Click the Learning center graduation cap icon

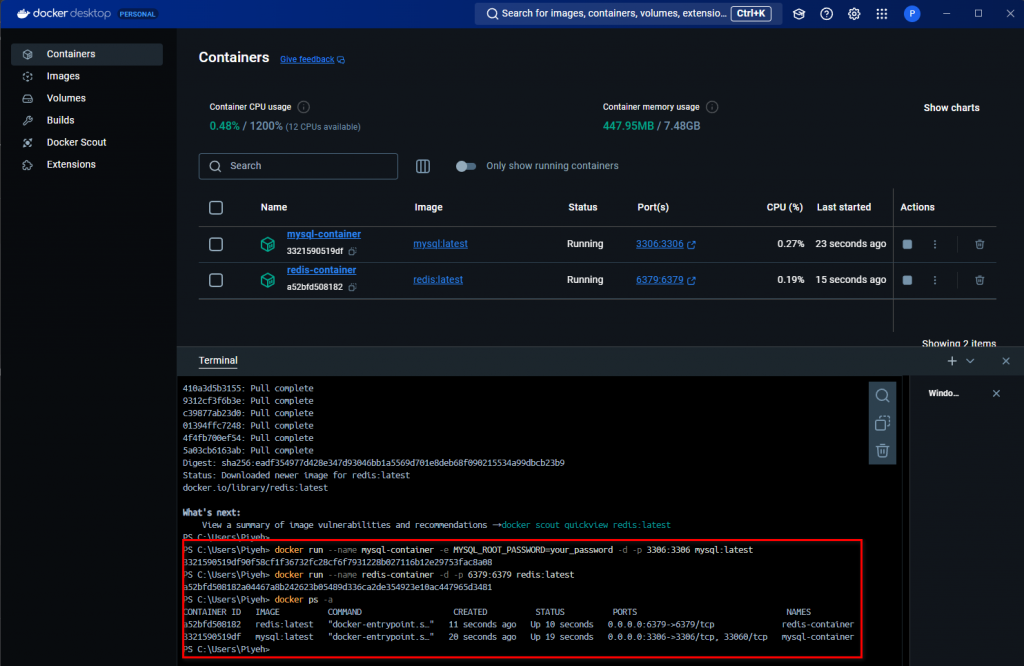(x=799, y=14)
